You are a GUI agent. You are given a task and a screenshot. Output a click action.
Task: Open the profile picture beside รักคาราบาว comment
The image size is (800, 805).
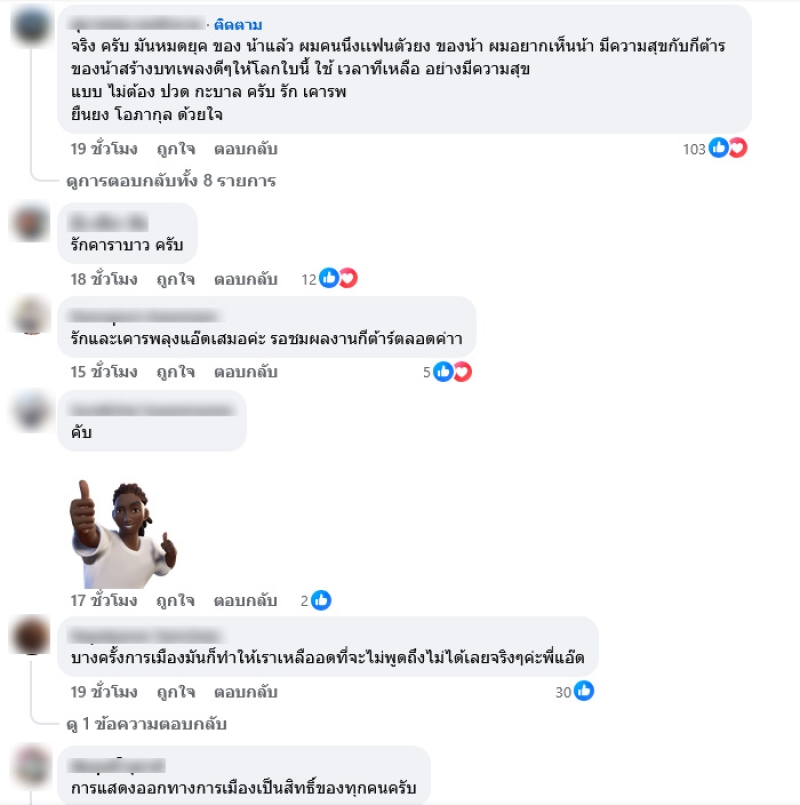tap(31, 223)
